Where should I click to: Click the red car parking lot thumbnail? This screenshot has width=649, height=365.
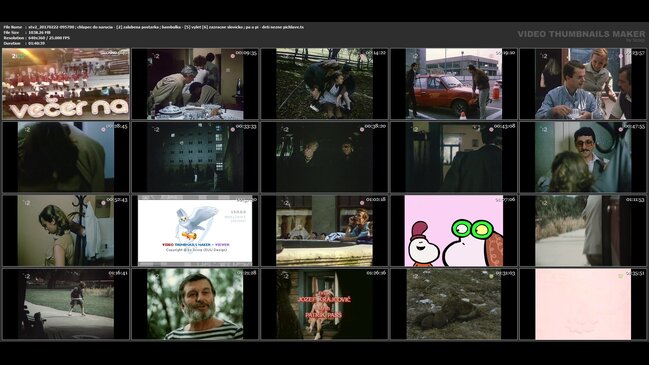point(454,84)
